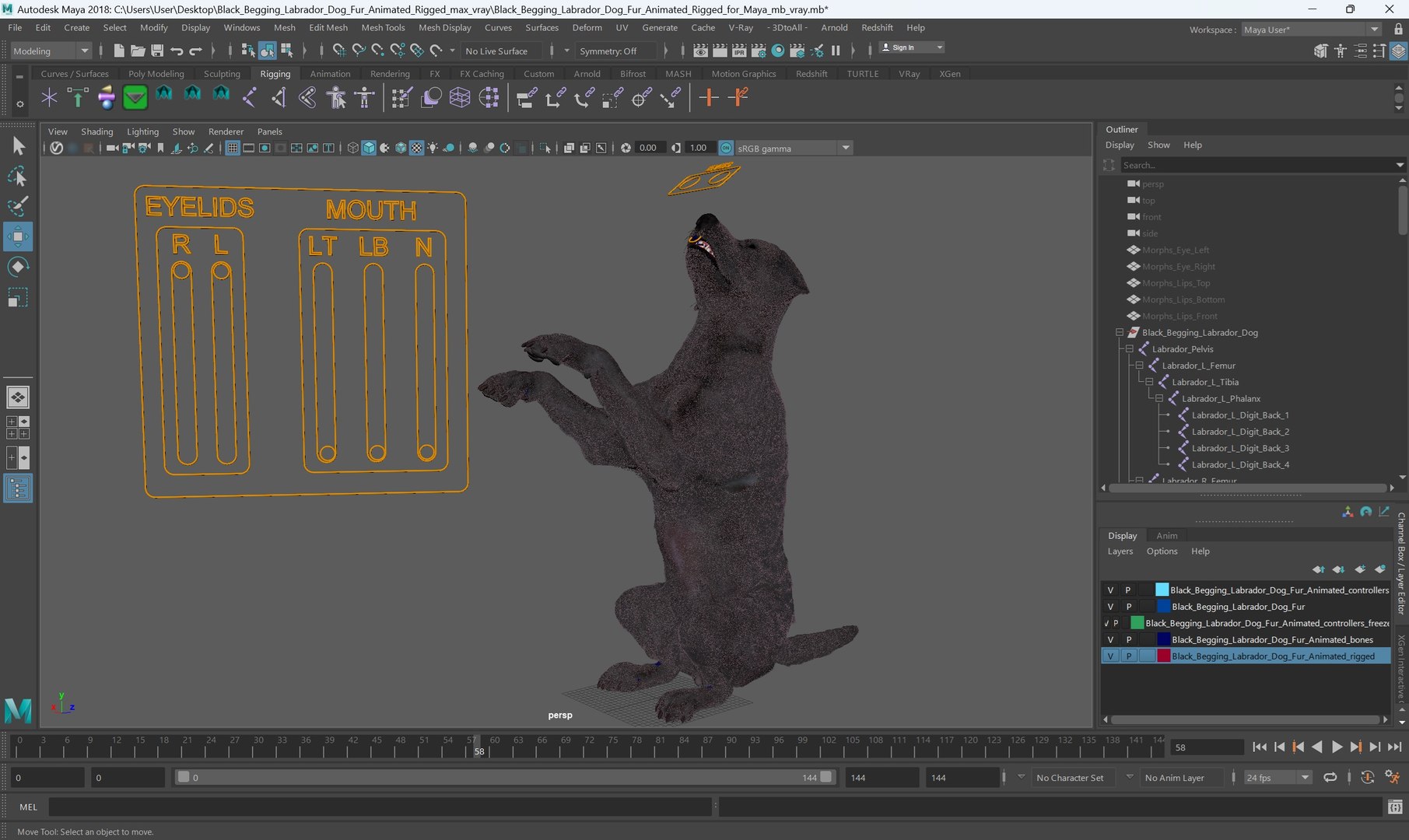Click the Create Lattice shelf icon

(460, 97)
